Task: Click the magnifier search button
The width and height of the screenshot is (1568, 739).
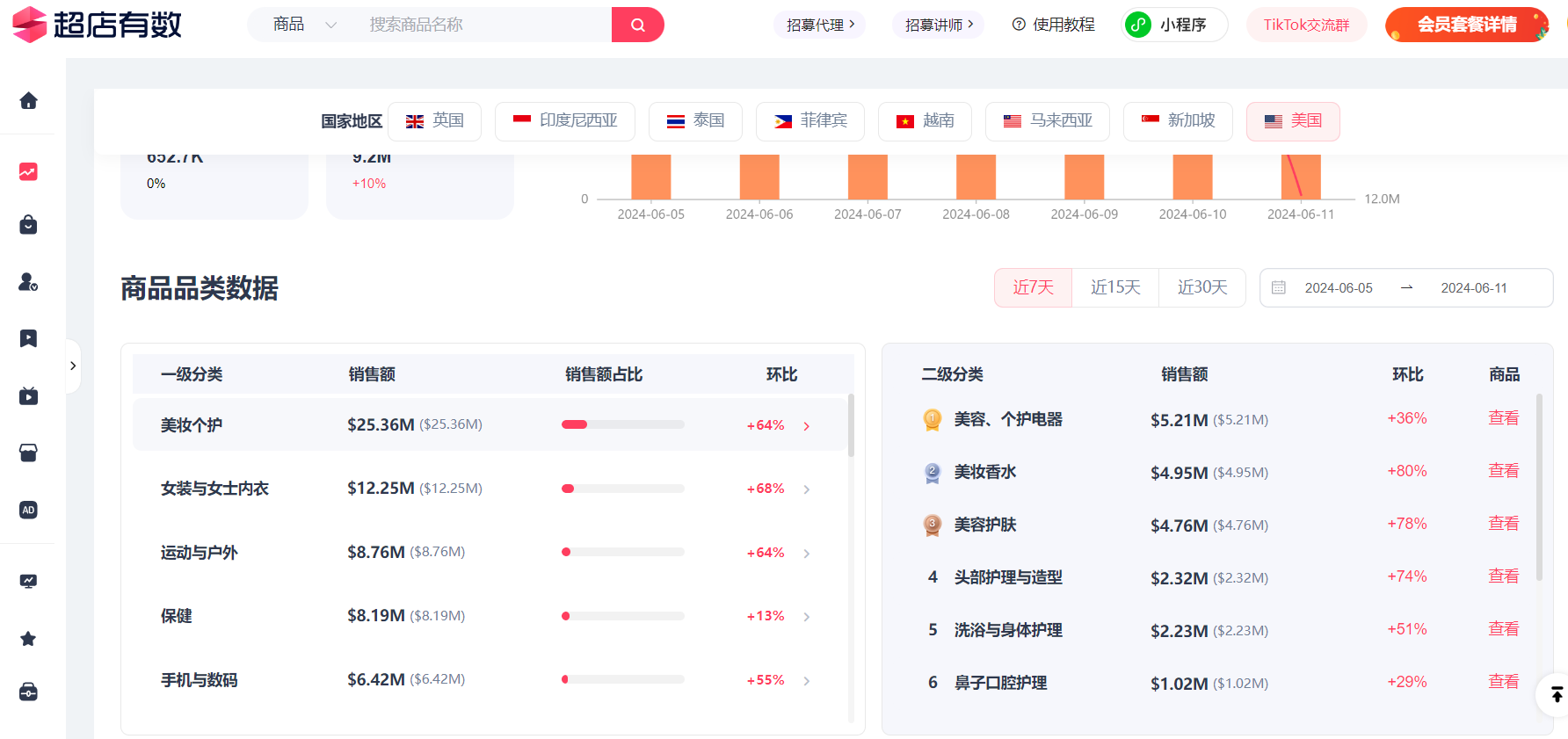Action: 638,25
